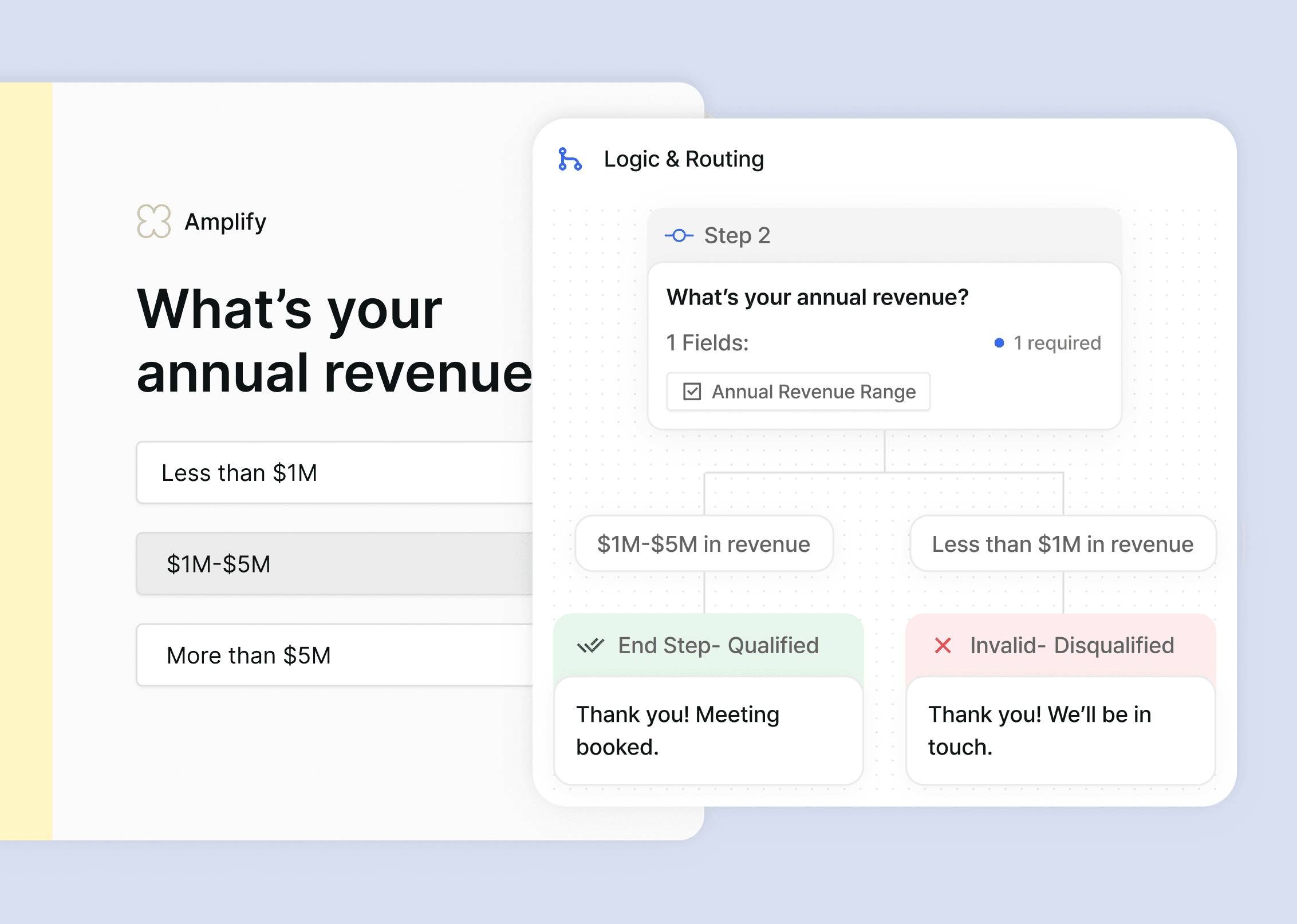Open the Invalid- Disqualified header

[x=1071, y=646]
